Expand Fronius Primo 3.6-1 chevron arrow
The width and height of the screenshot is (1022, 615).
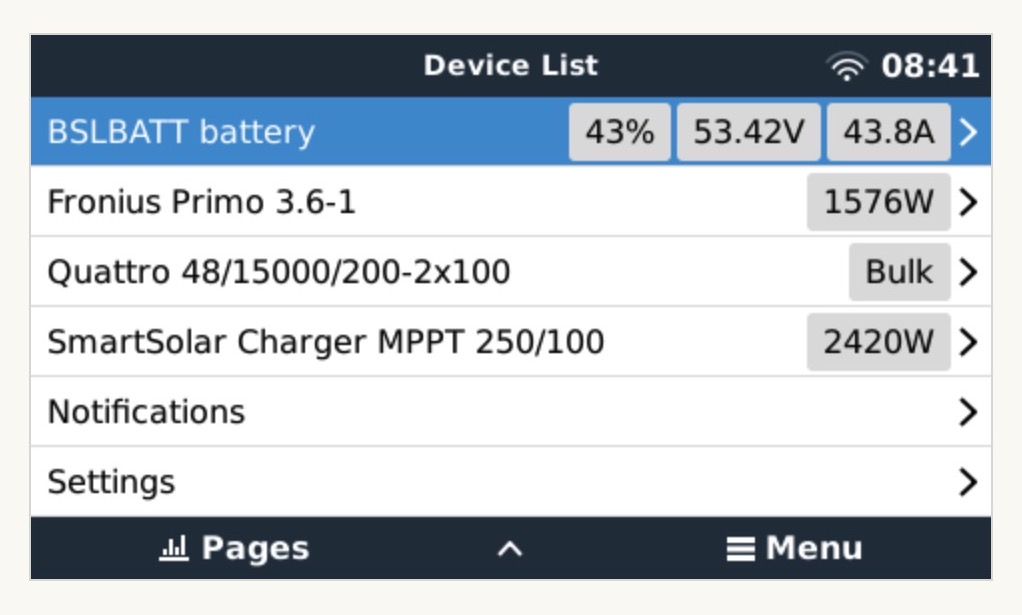pyautogui.click(x=967, y=202)
